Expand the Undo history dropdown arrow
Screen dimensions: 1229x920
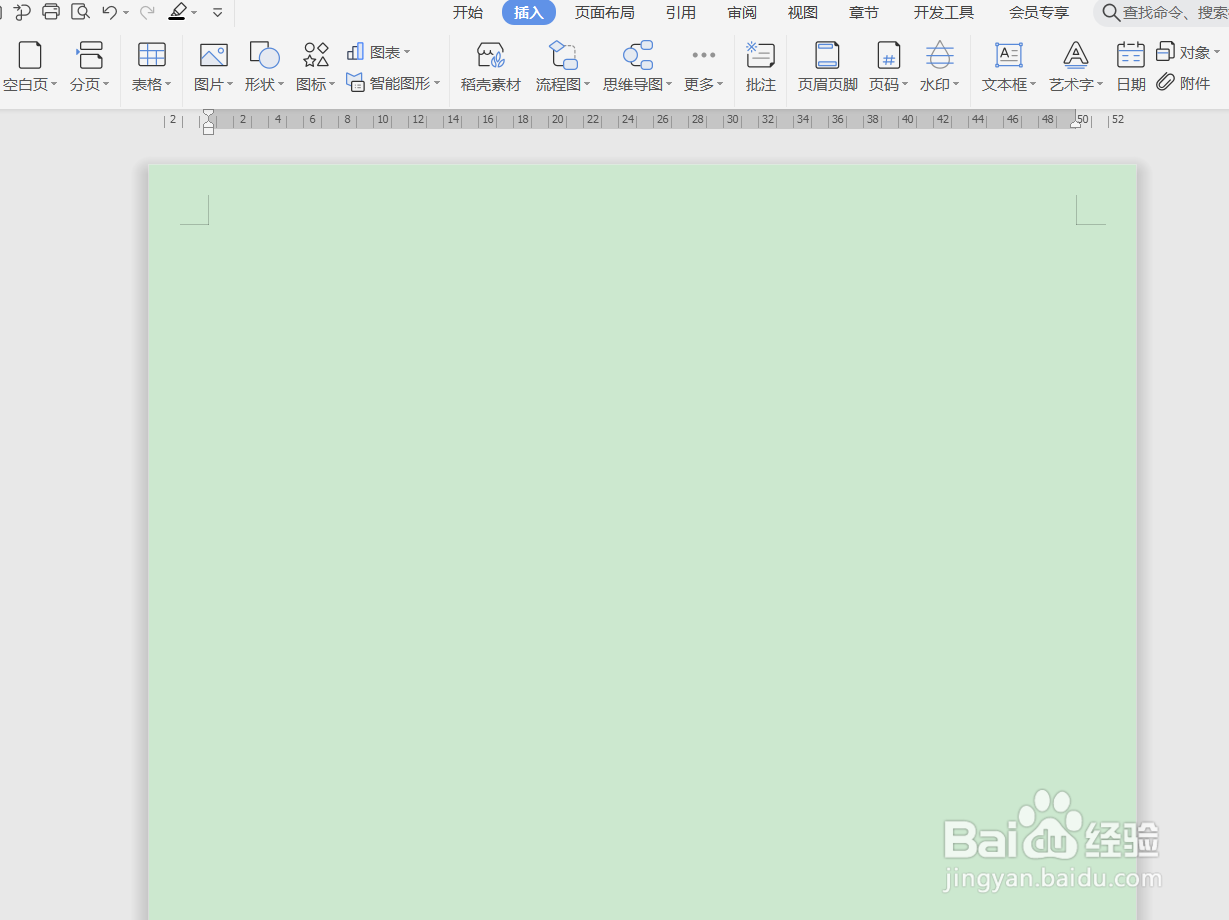pyautogui.click(x=126, y=13)
